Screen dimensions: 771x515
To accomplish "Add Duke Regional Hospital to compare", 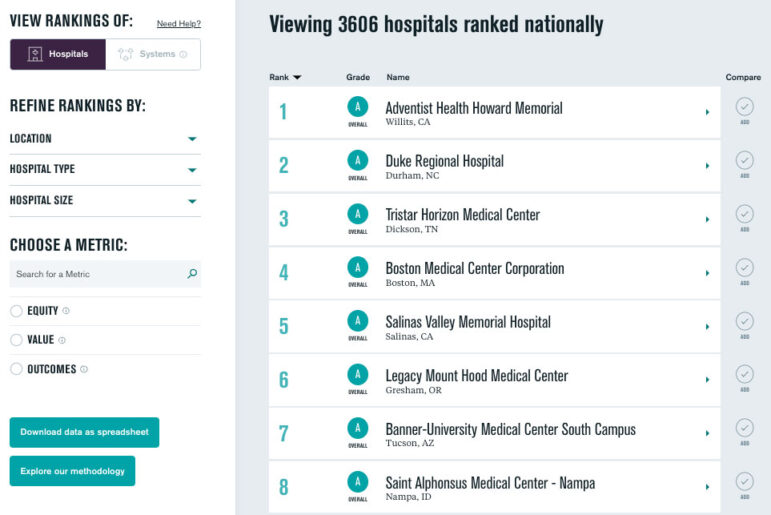I will (x=744, y=160).
